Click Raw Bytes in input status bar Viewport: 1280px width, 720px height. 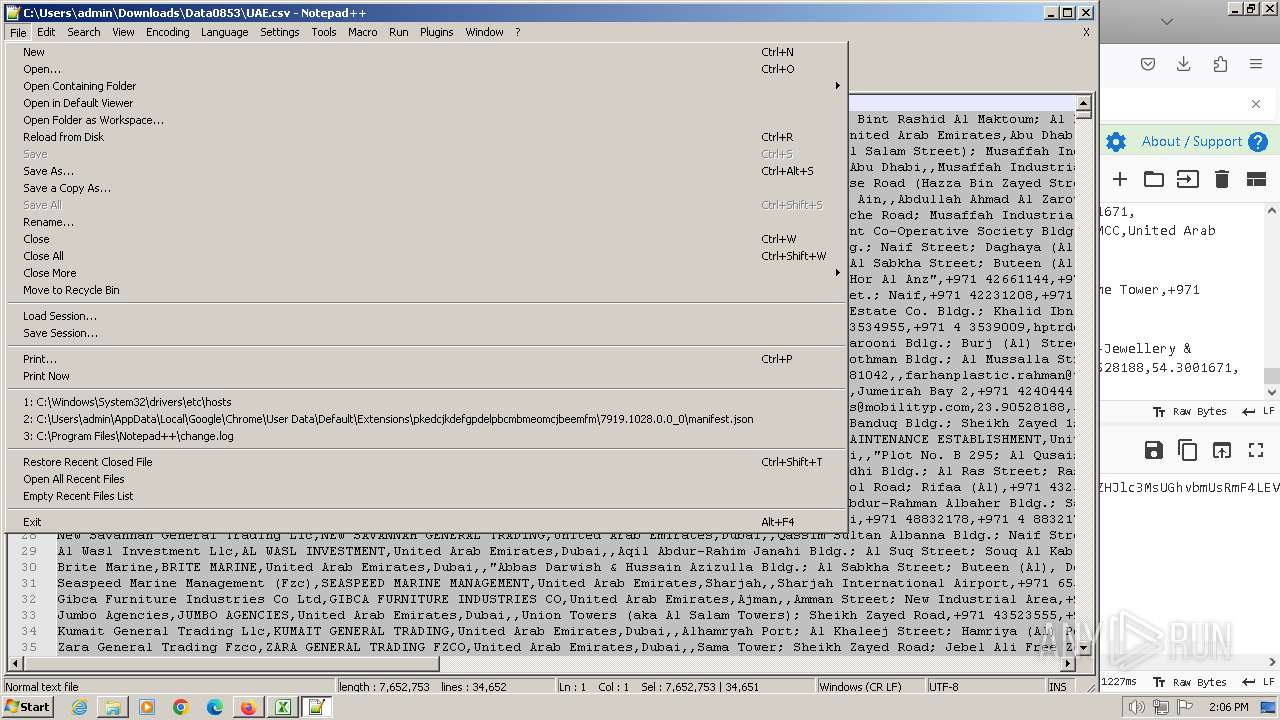[1190, 412]
